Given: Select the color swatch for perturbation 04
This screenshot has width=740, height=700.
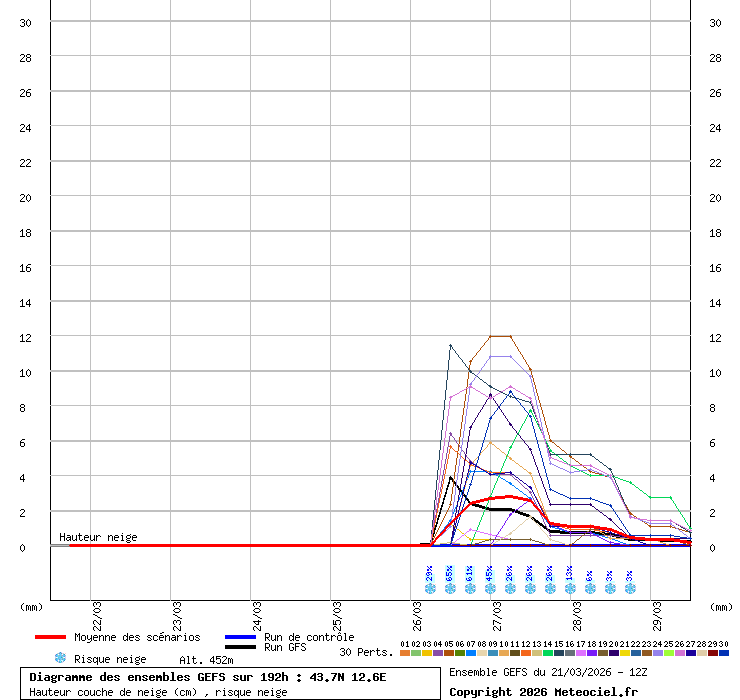Looking at the screenshot, I should (438, 653).
